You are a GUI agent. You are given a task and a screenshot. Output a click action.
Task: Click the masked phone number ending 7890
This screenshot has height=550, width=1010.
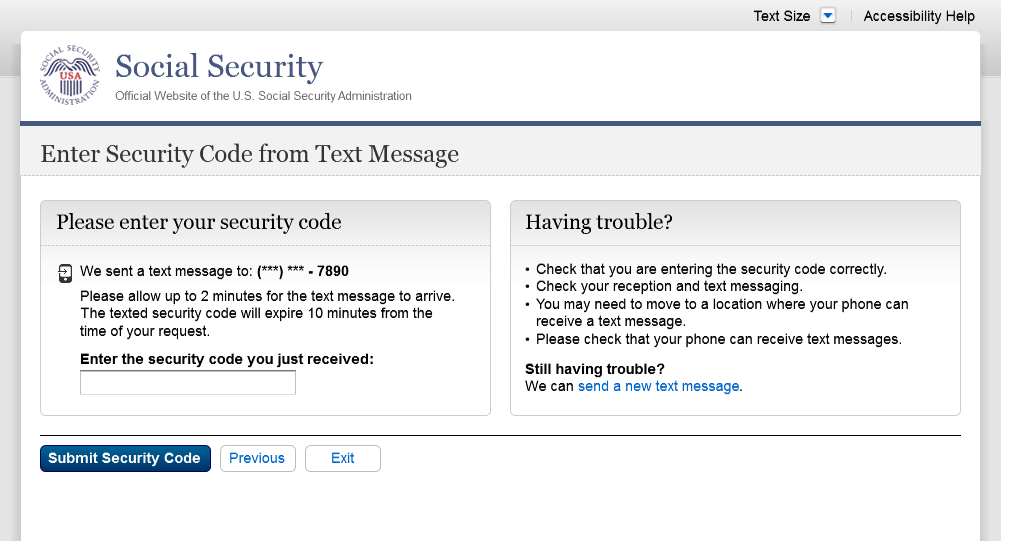click(x=303, y=271)
